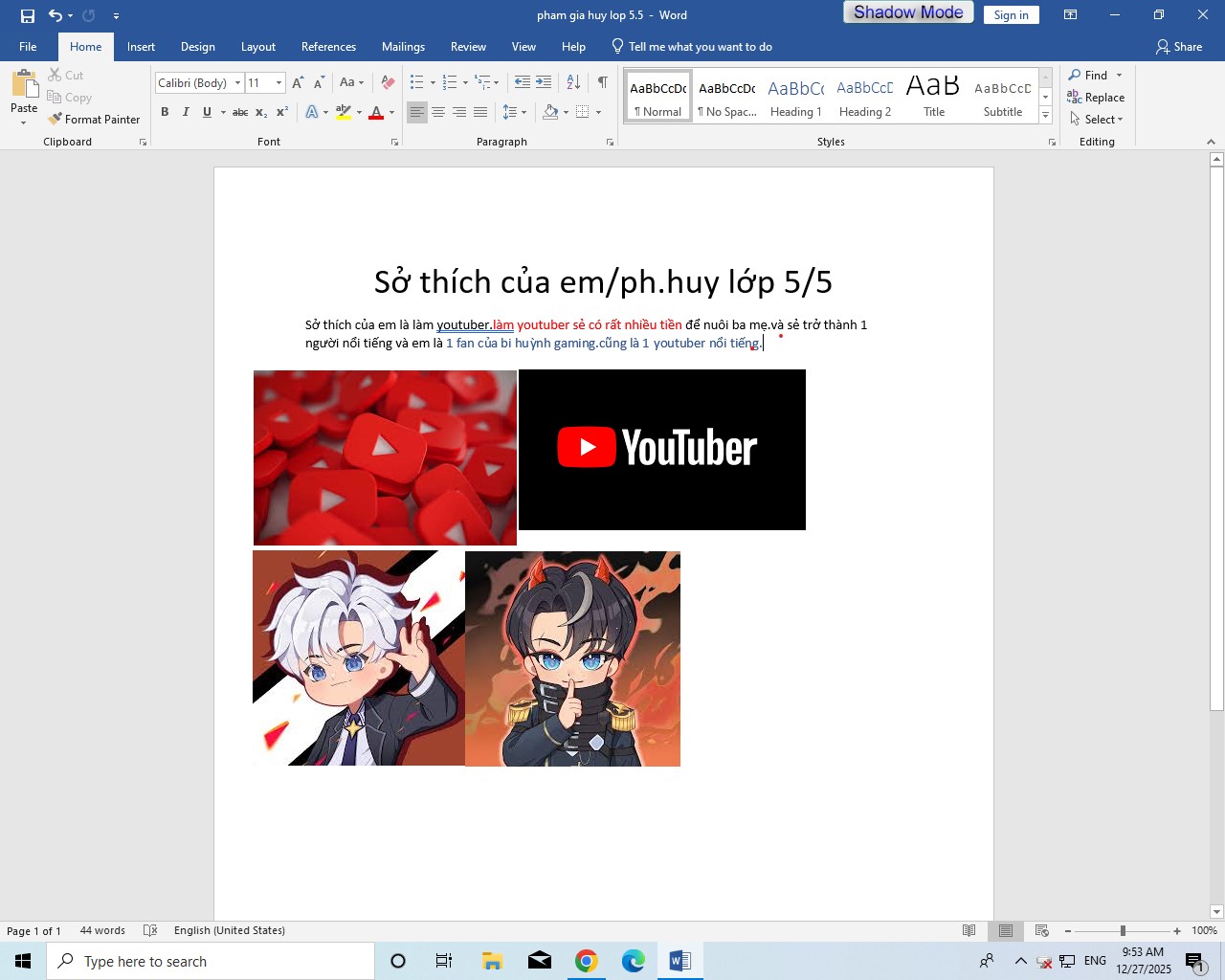This screenshot has height=980, width=1225.
Task: Click the Save icon in title bar
Action: click(x=27, y=15)
